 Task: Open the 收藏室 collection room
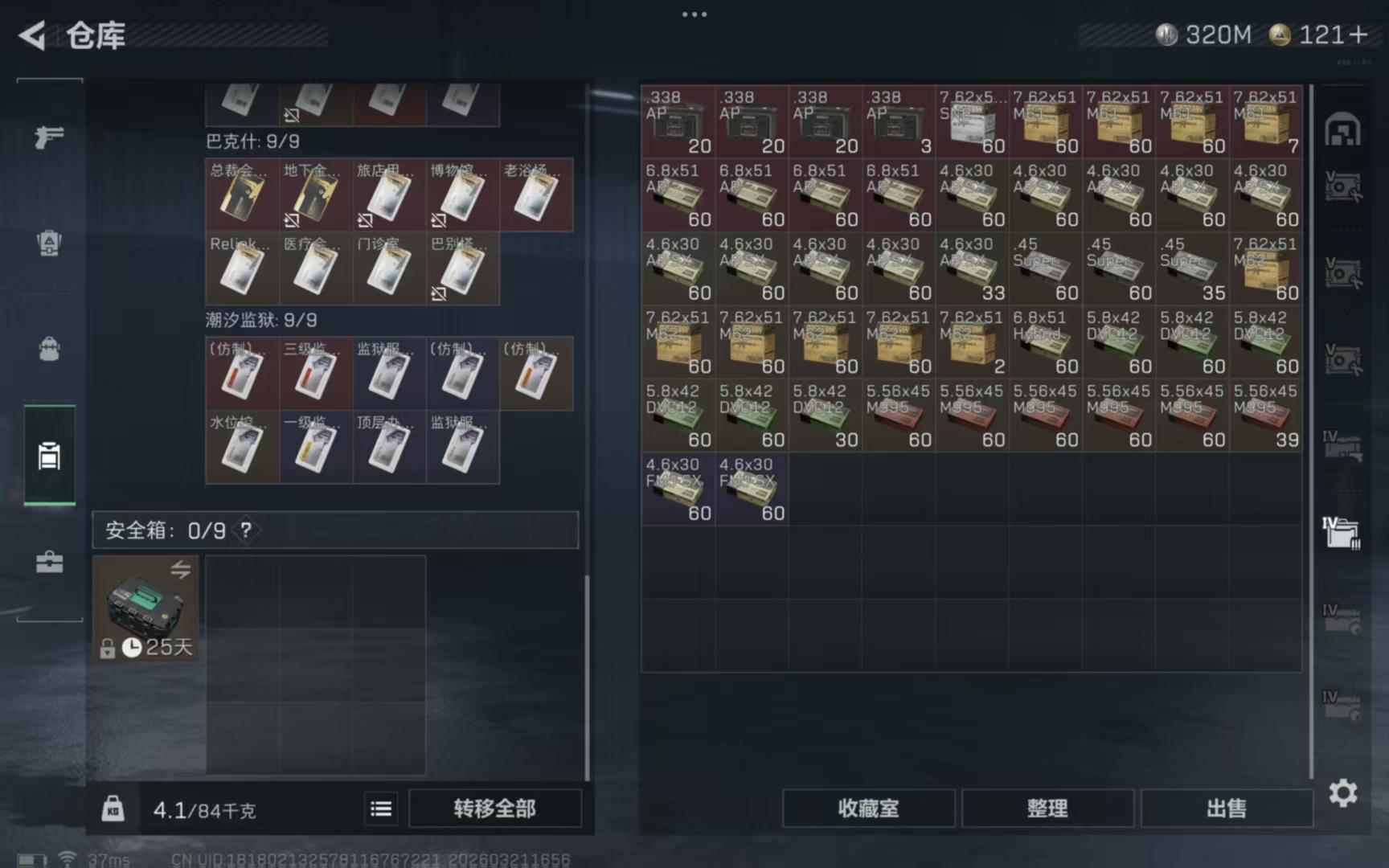click(869, 809)
